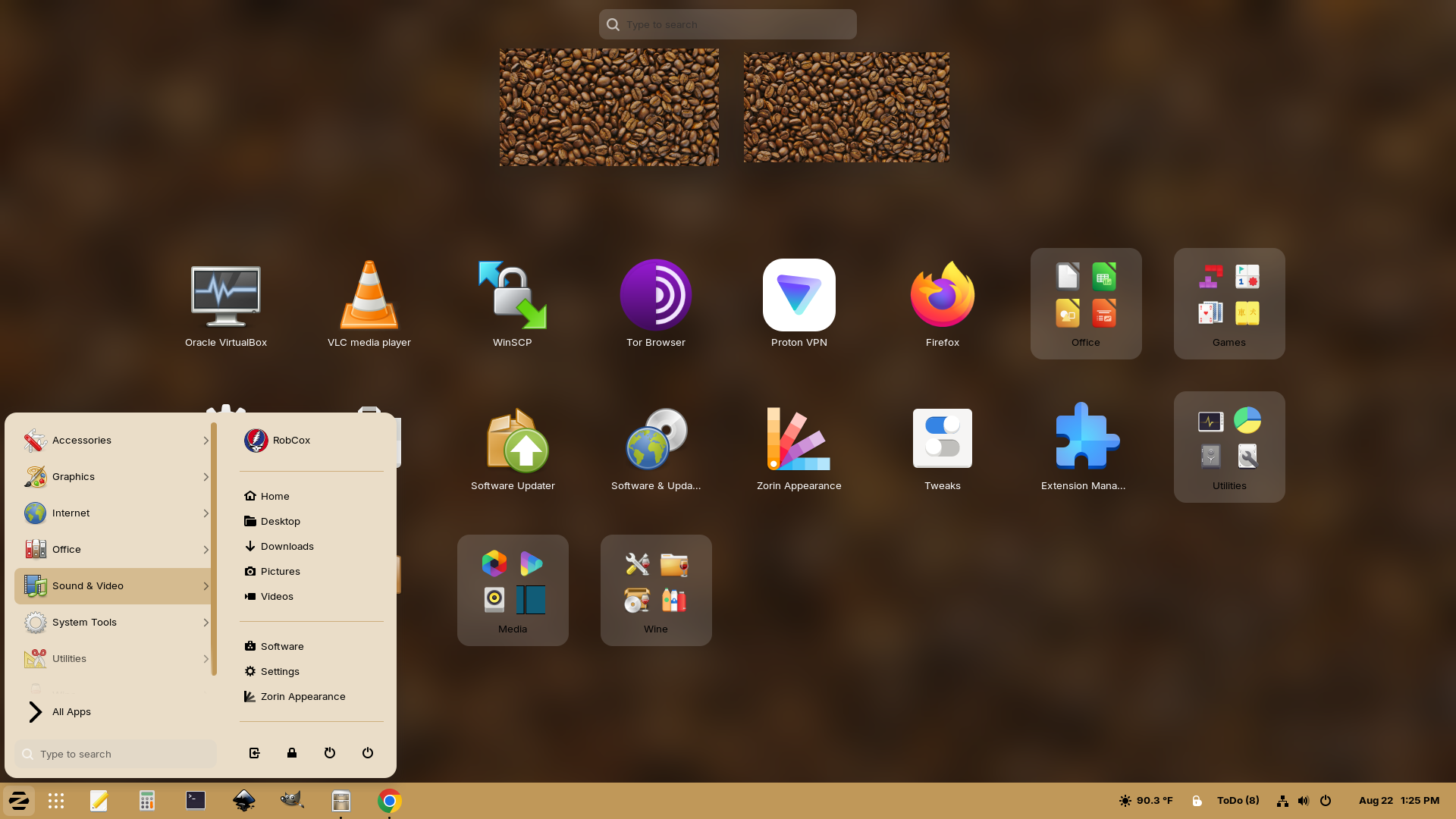Image resolution: width=1456 pixels, height=819 pixels.
Task: Expand the Accessories category arrow
Action: point(206,441)
